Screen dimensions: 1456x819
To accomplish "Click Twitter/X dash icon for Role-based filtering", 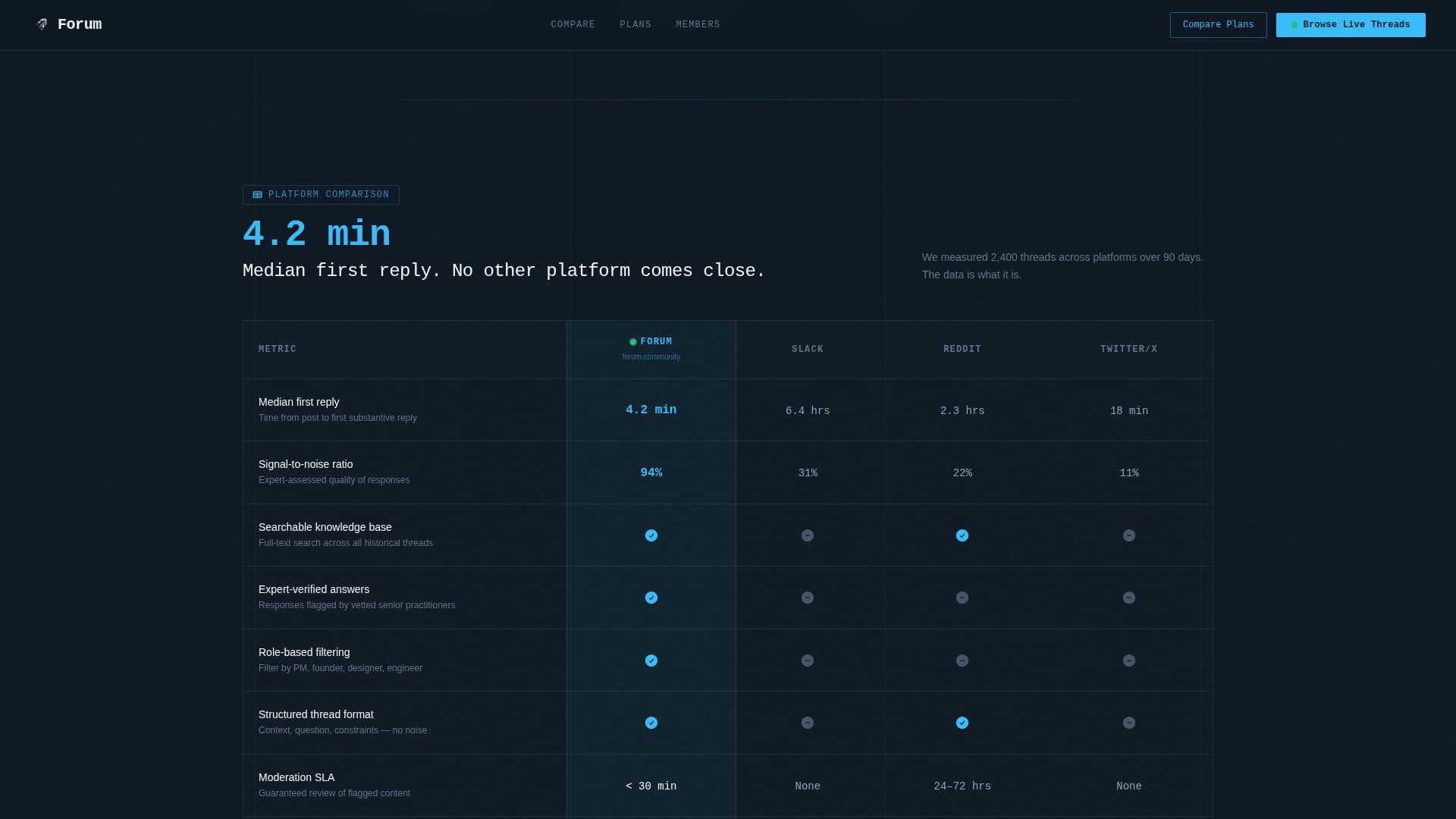I will 1128,661.
